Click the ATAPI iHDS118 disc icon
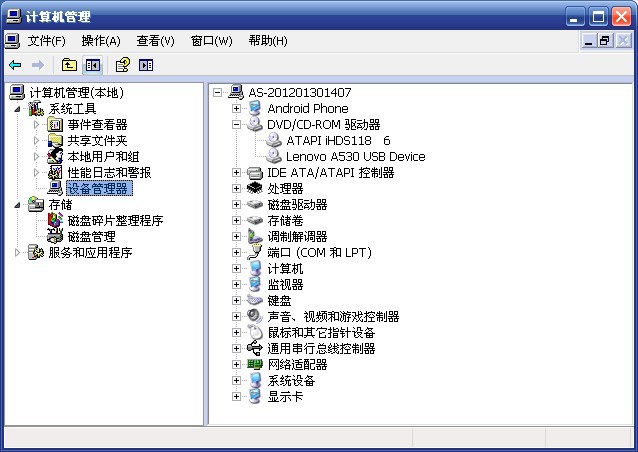The height and width of the screenshot is (452, 638). 274,140
